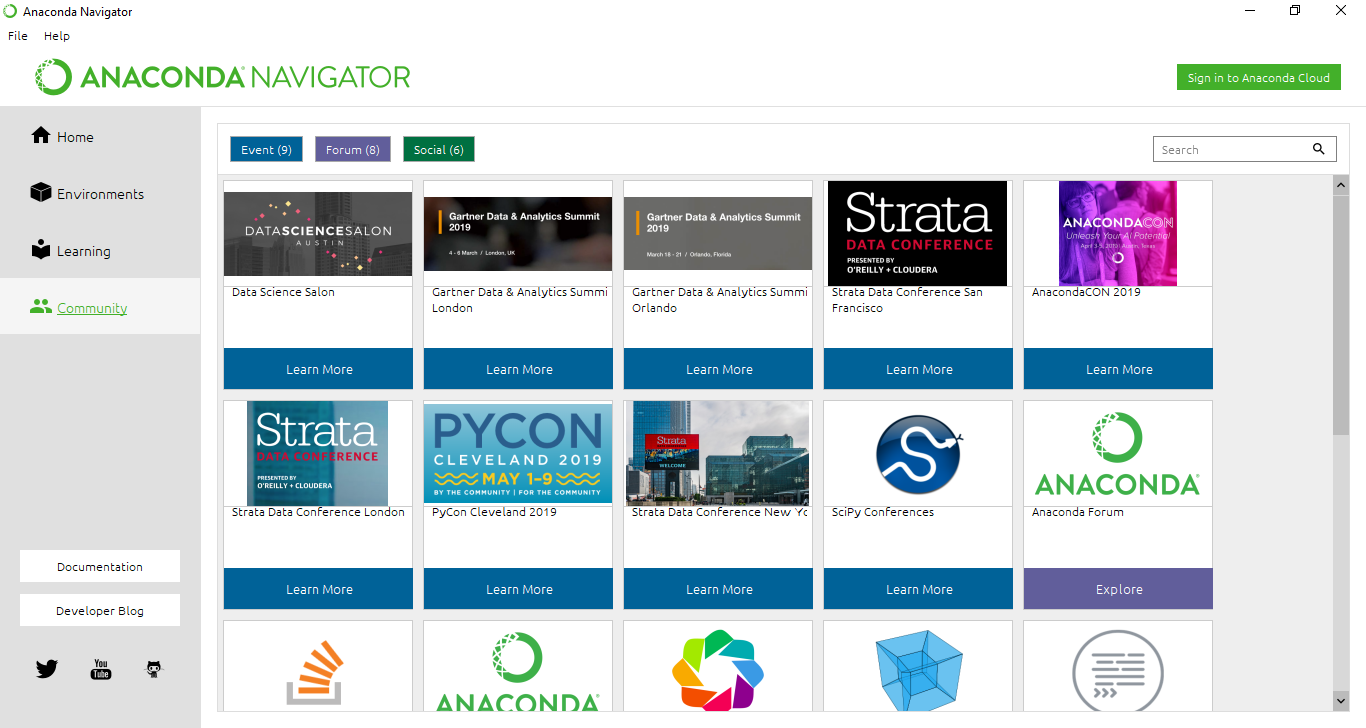The image size is (1366, 728).
Task: Open the SciPy Conferences logo thumbnail
Action: coord(918,453)
